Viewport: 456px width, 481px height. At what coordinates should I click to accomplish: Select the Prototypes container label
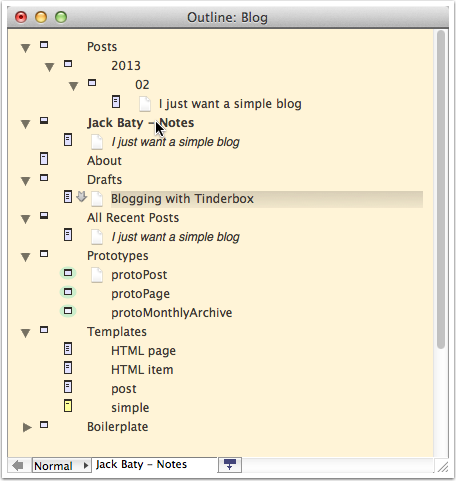[118, 256]
